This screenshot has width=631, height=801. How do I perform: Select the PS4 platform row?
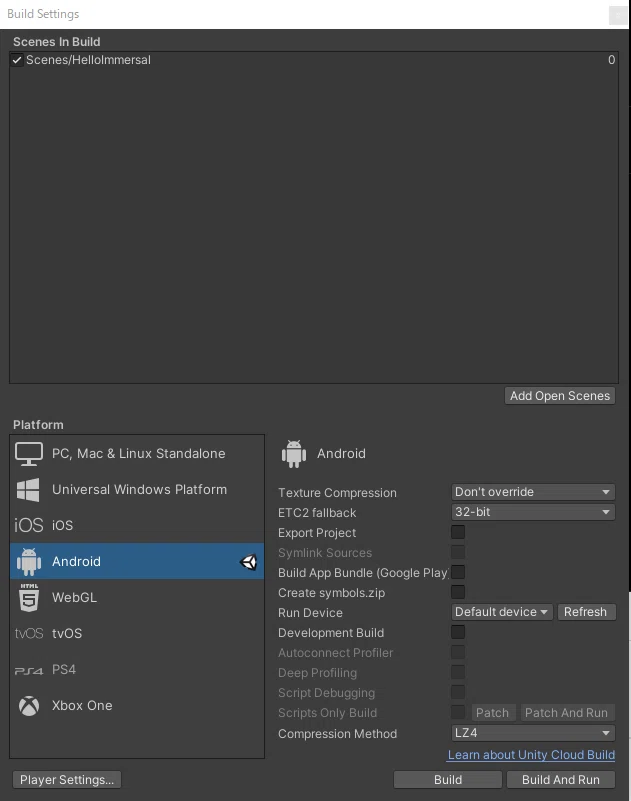click(x=137, y=670)
